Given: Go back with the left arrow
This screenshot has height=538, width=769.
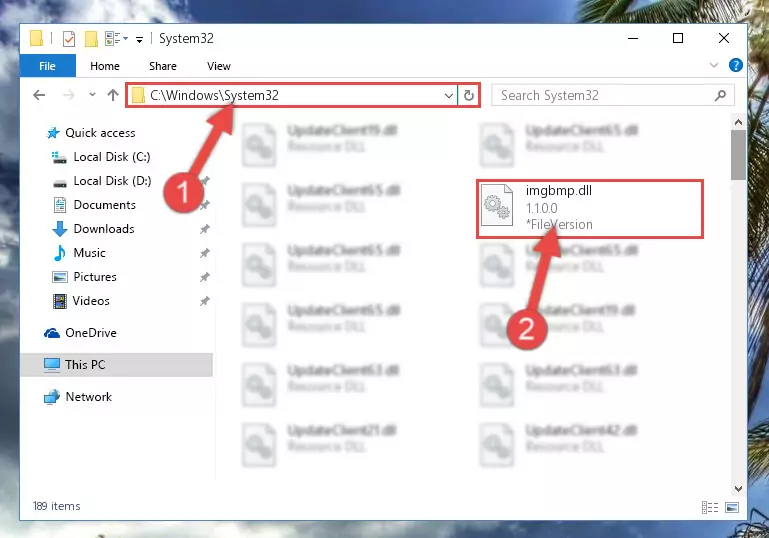Looking at the screenshot, I should pos(39,95).
